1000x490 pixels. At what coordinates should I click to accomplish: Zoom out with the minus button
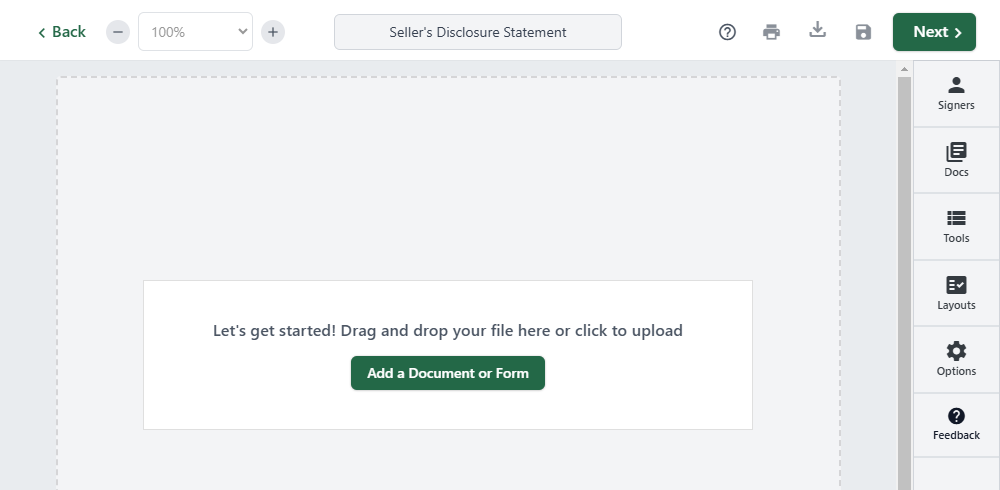pyautogui.click(x=118, y=32)
